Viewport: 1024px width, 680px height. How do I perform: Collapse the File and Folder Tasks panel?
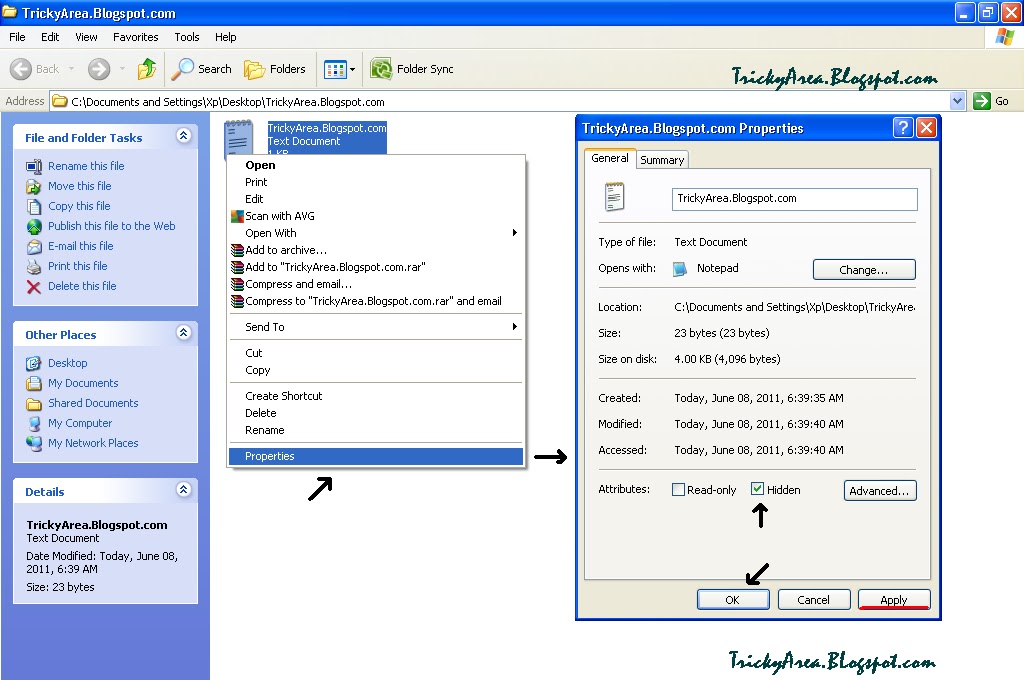pyautogui.click(x=184, y=136)
